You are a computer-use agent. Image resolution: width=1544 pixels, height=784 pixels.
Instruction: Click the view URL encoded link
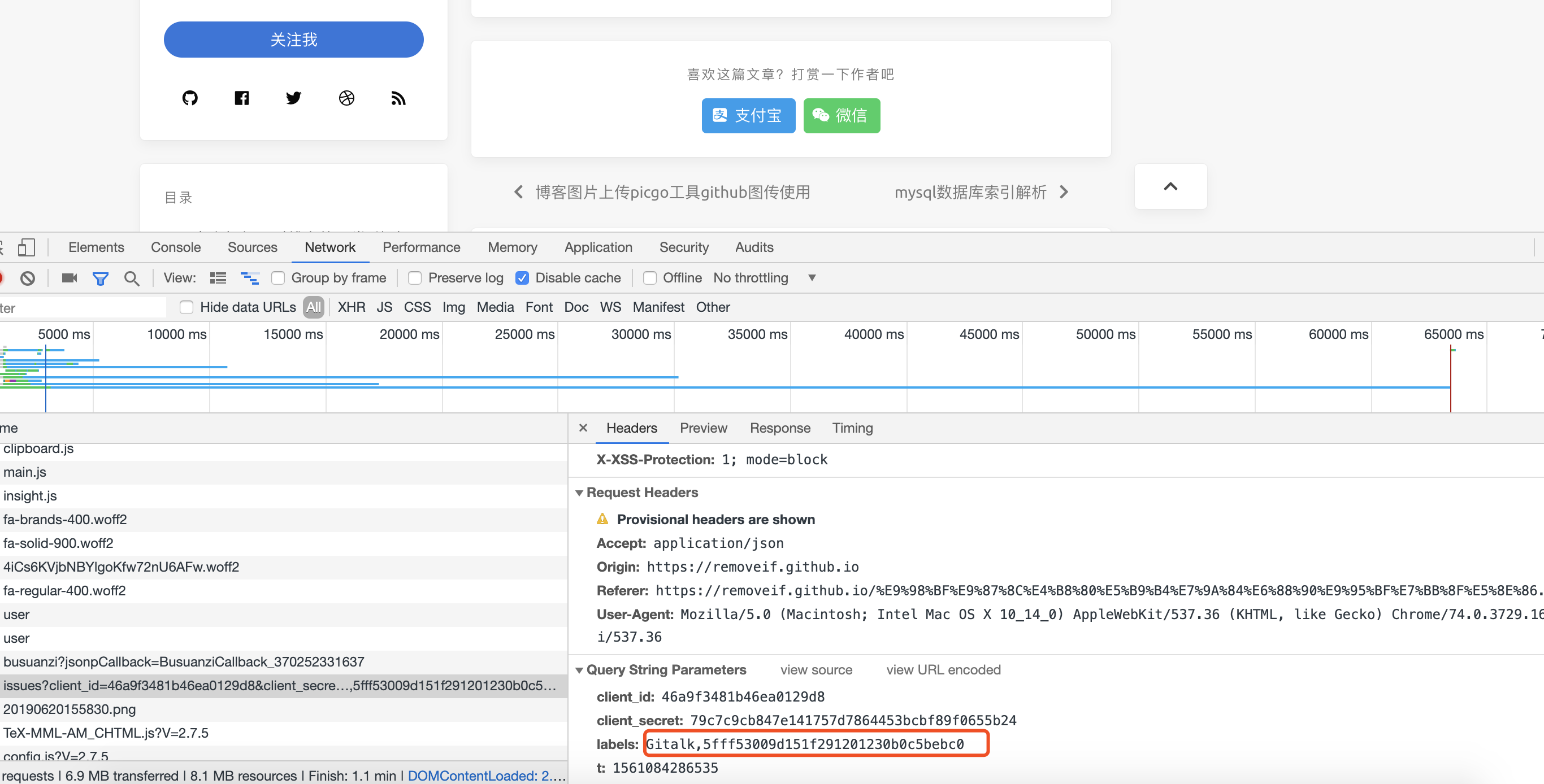tap(943, 670)
